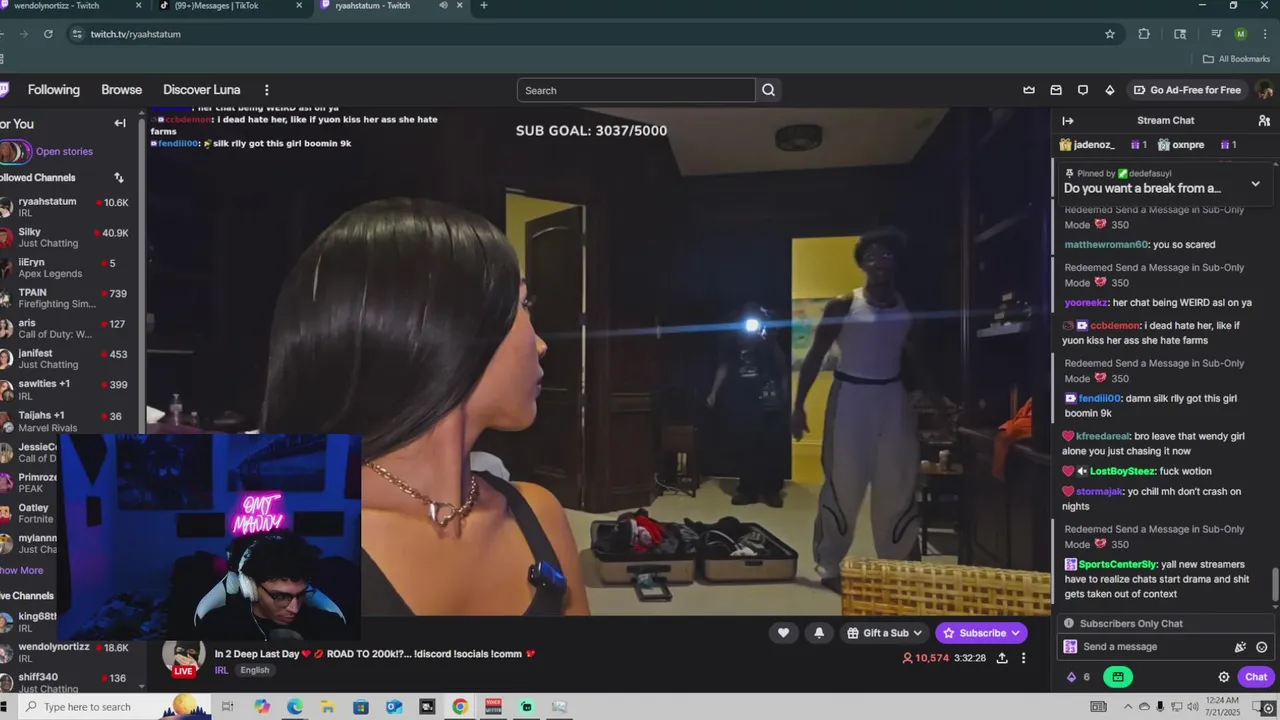Show hidden system tray icons chevron
Screen dimensions: 1280x720
pyautogui.click(x=1128, y=707)
